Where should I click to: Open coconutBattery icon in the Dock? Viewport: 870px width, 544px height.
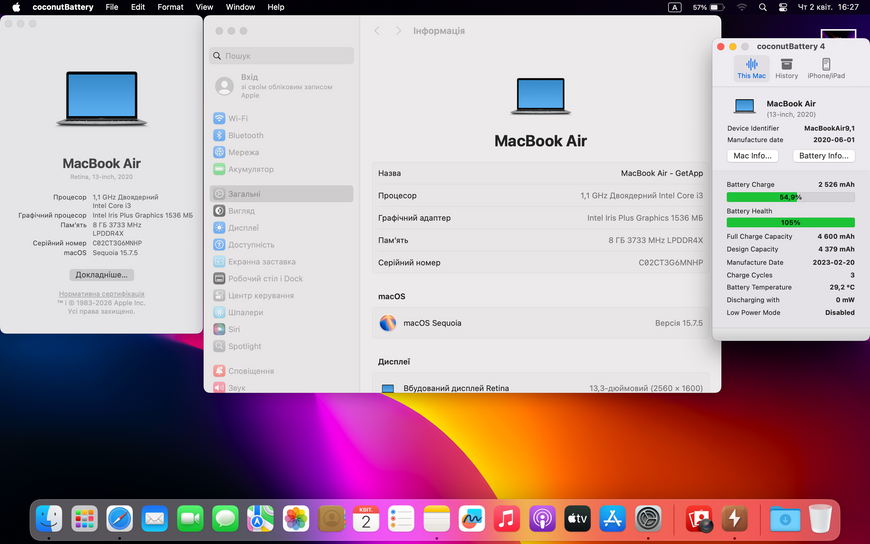[x=735, y=518]
